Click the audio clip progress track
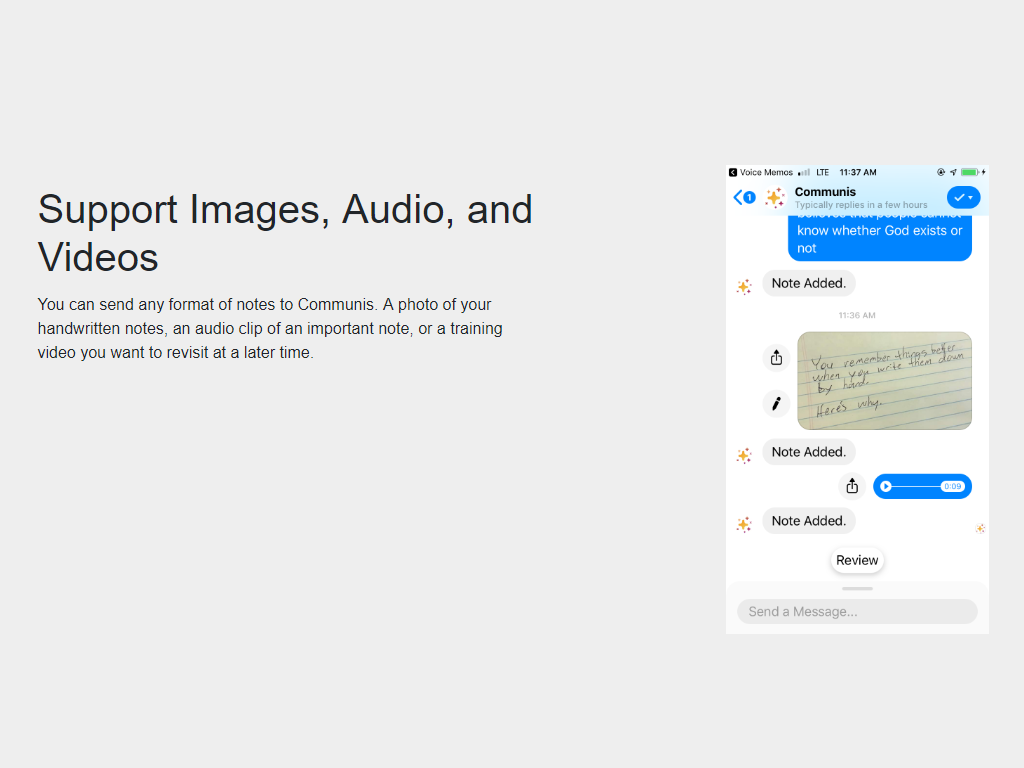Screen dimensions: 1024x768 pyautogui.click(x=915, y=486)
